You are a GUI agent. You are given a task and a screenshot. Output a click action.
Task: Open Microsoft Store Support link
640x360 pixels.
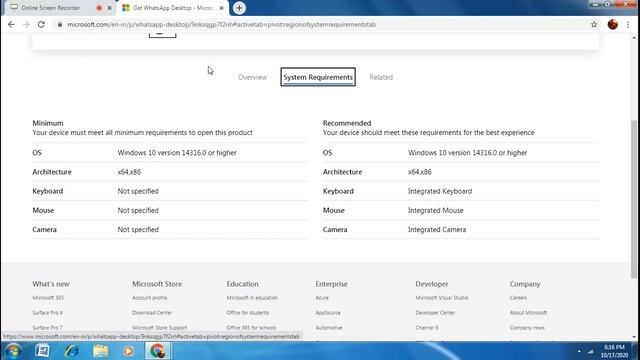coord(160,328)
